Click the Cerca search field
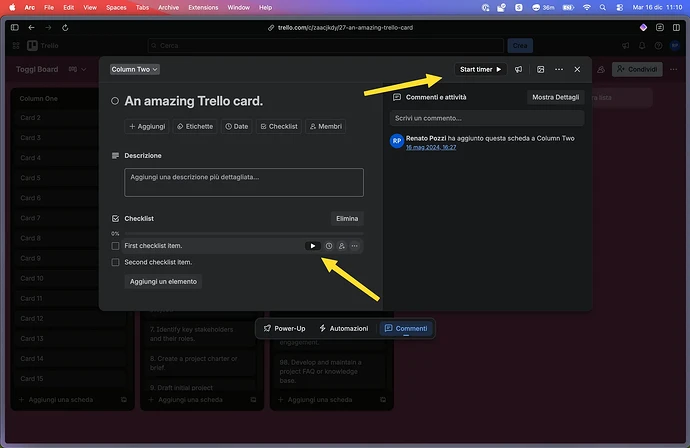 (326, 46)
